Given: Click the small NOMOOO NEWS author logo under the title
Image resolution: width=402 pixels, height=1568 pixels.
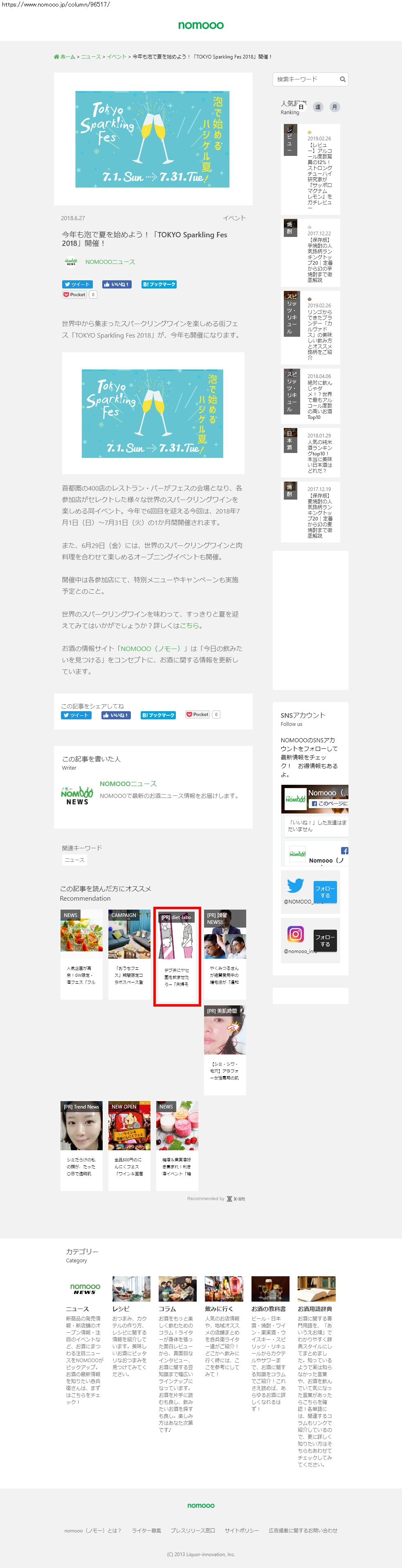Looking at the screenshot, I should point(71,262).
